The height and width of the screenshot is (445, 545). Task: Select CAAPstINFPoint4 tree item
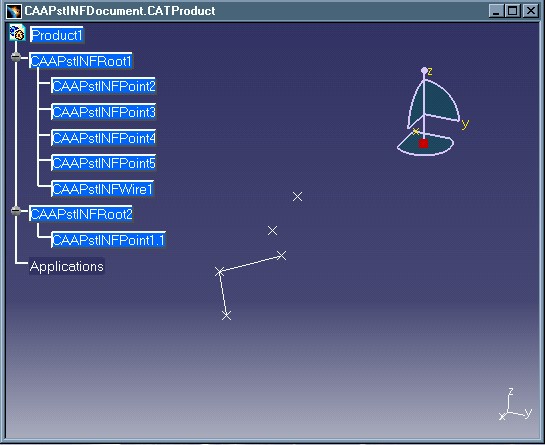(x=104, y=138)
